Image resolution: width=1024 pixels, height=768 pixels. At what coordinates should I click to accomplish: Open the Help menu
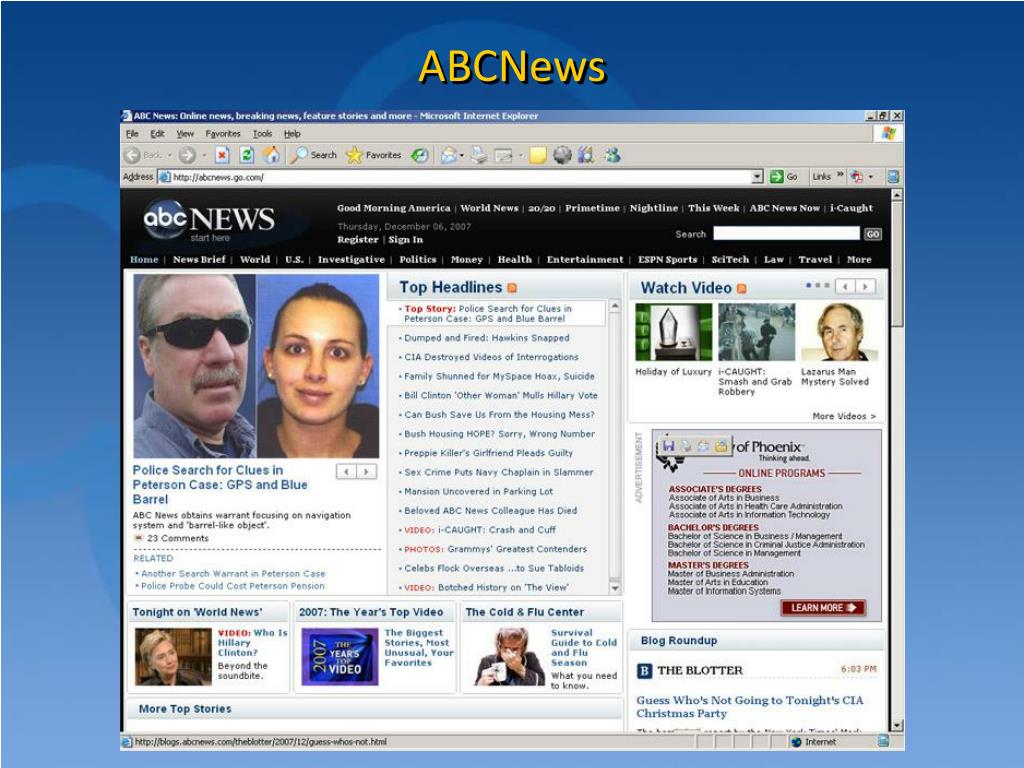(292, 134)
